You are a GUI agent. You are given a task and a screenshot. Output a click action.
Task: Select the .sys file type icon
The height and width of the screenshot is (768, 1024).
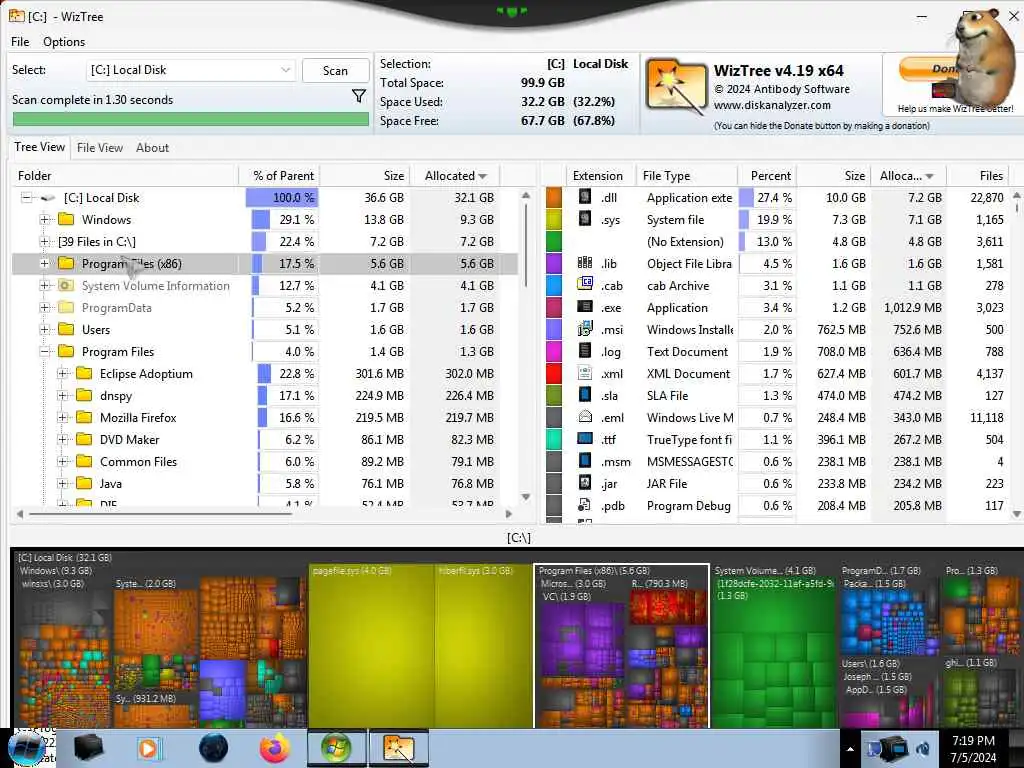coord(585,219)
